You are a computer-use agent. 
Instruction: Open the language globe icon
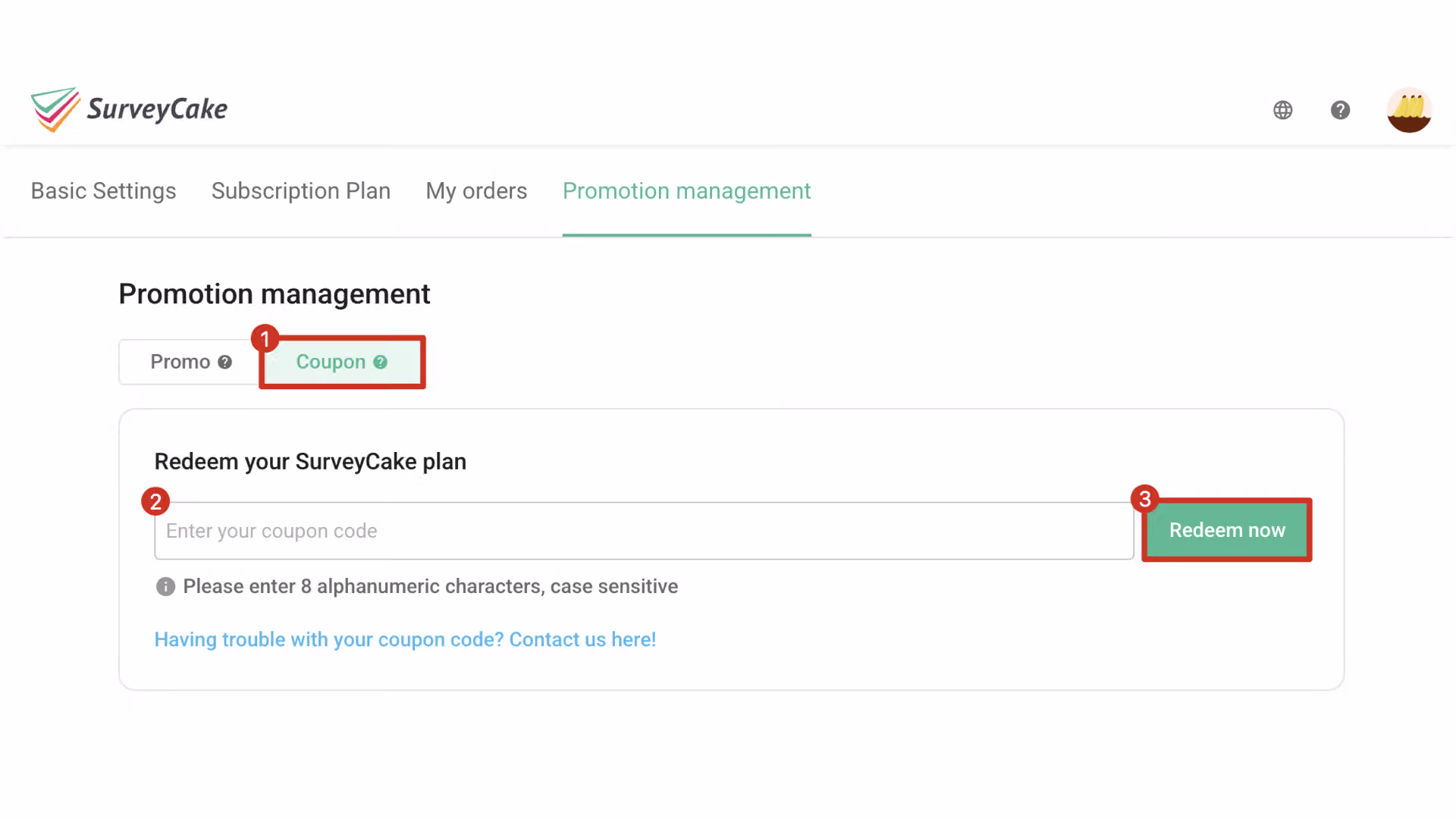(x=1282, y=110)
